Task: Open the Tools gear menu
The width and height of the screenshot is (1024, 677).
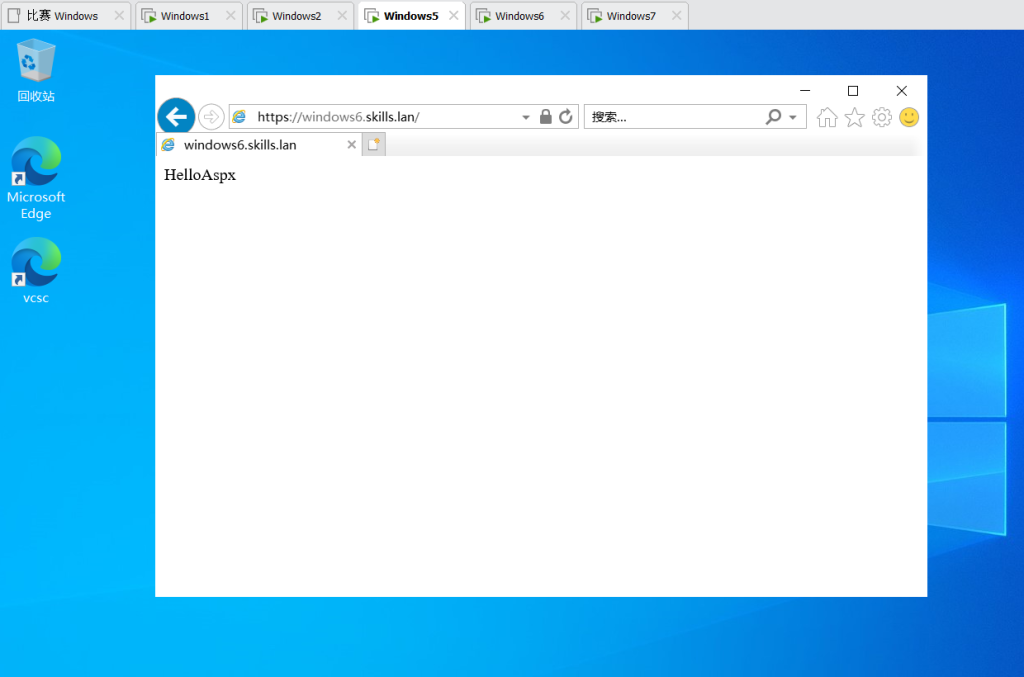Action: point(881,118)
